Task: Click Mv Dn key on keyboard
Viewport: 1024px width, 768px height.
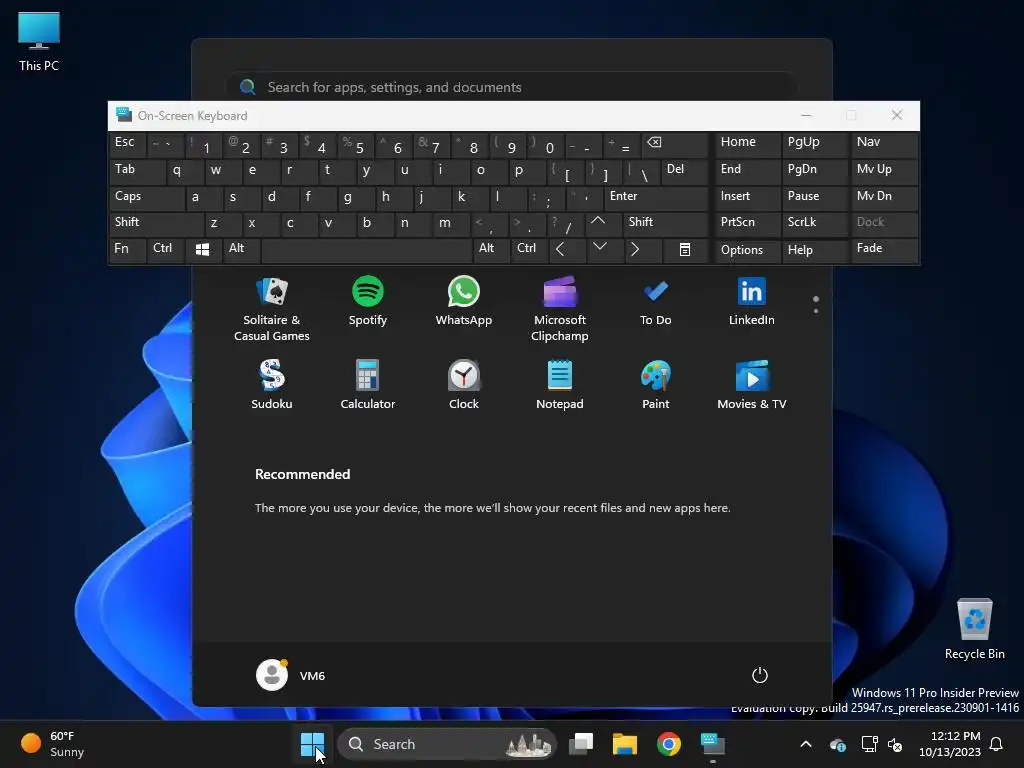Action: click(x=884, y=197)
